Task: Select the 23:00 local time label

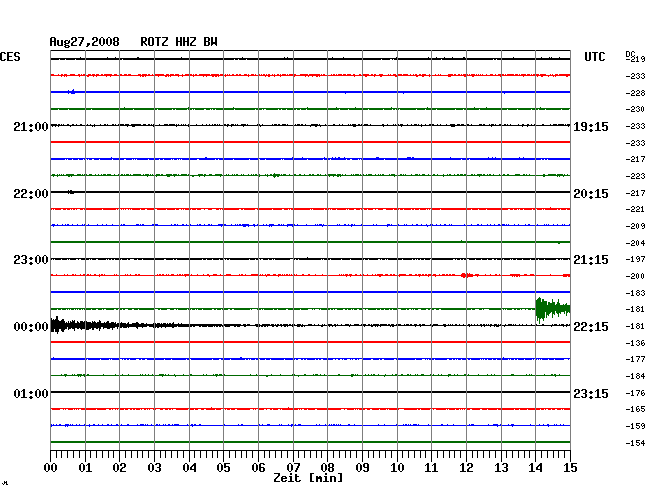Action: (x=31, y=260)
